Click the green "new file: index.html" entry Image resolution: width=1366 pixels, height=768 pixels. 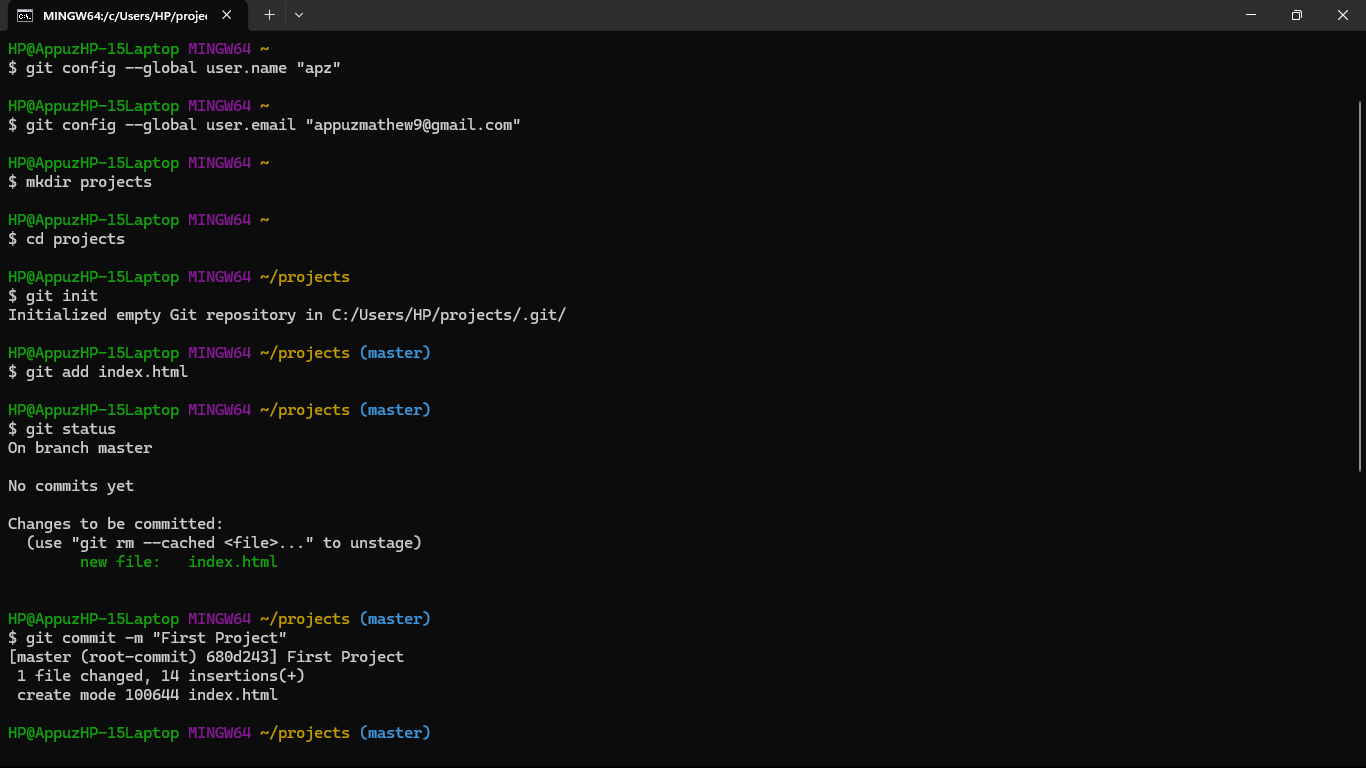(x=179, y=562)
